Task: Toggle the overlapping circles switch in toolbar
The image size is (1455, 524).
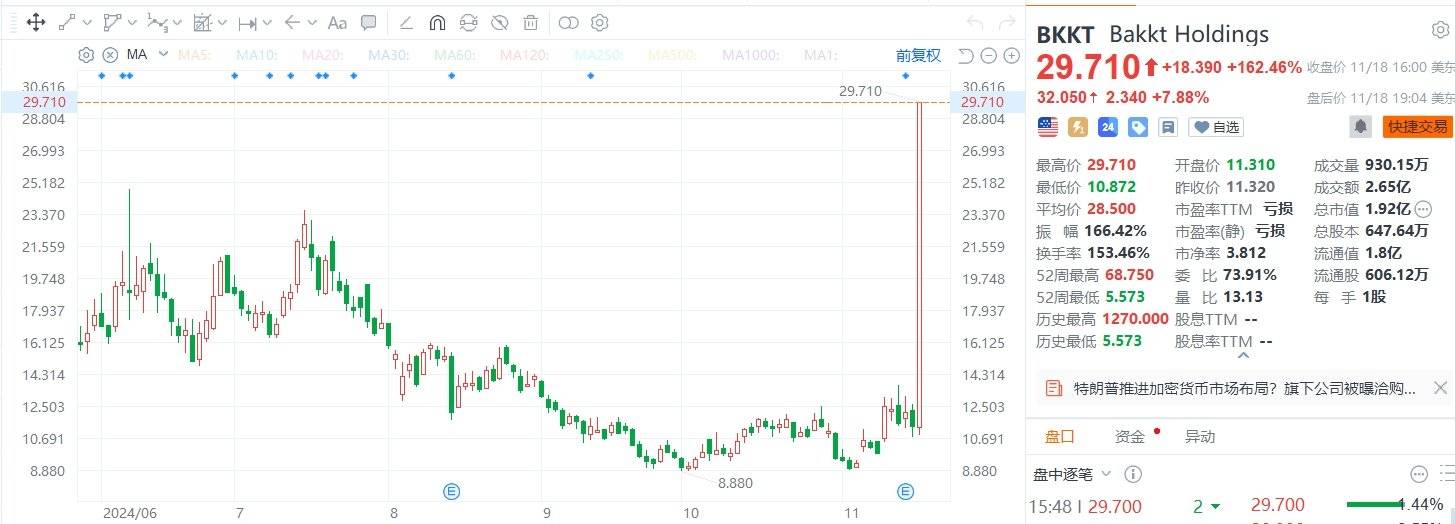Action: tap(568, 22)
